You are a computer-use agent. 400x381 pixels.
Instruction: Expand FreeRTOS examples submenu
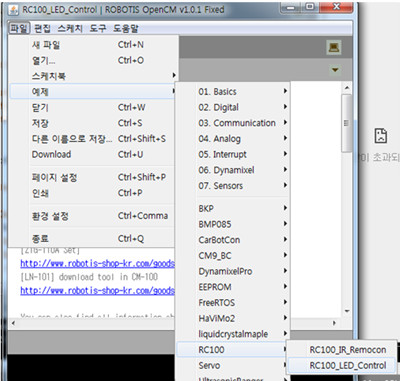(233, 302)
